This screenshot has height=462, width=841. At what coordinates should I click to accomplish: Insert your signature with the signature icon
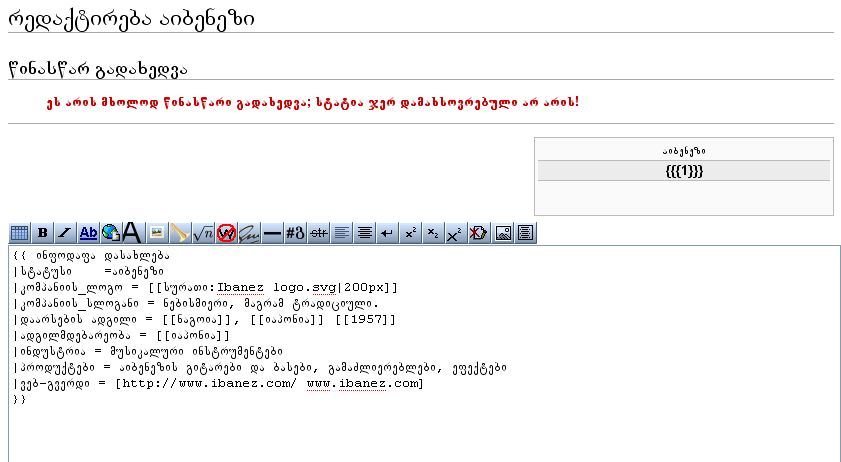click(x=249, y=233)
